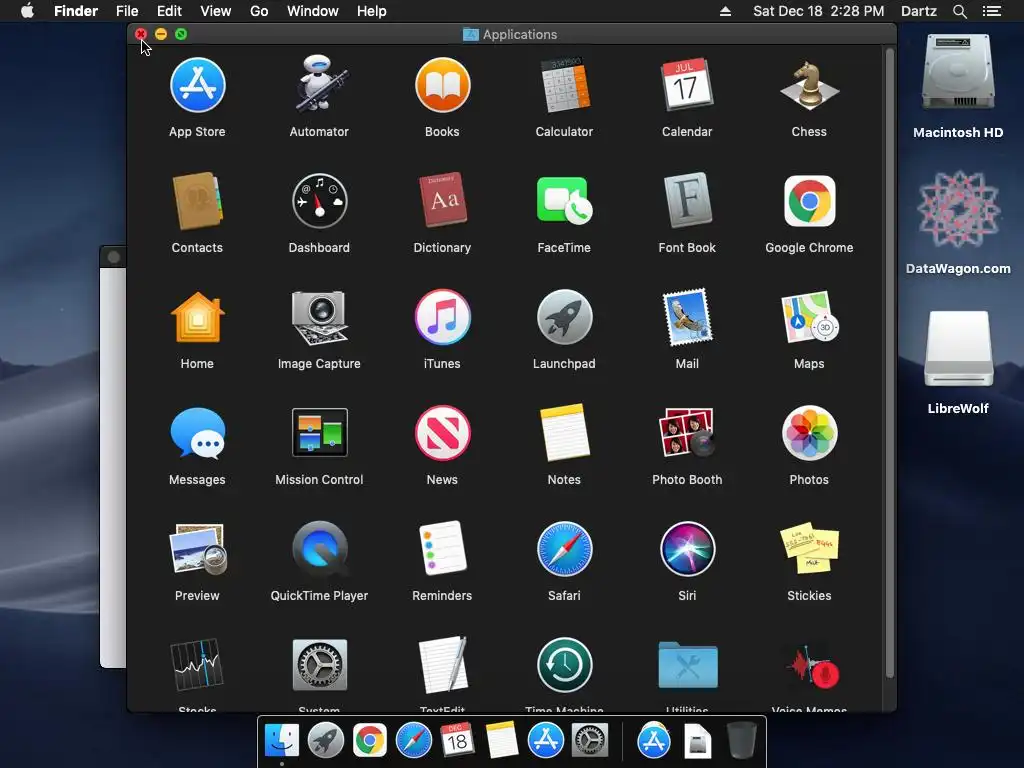Open the View menu
Screen dimensions: 1024x768
click(216, 11)
